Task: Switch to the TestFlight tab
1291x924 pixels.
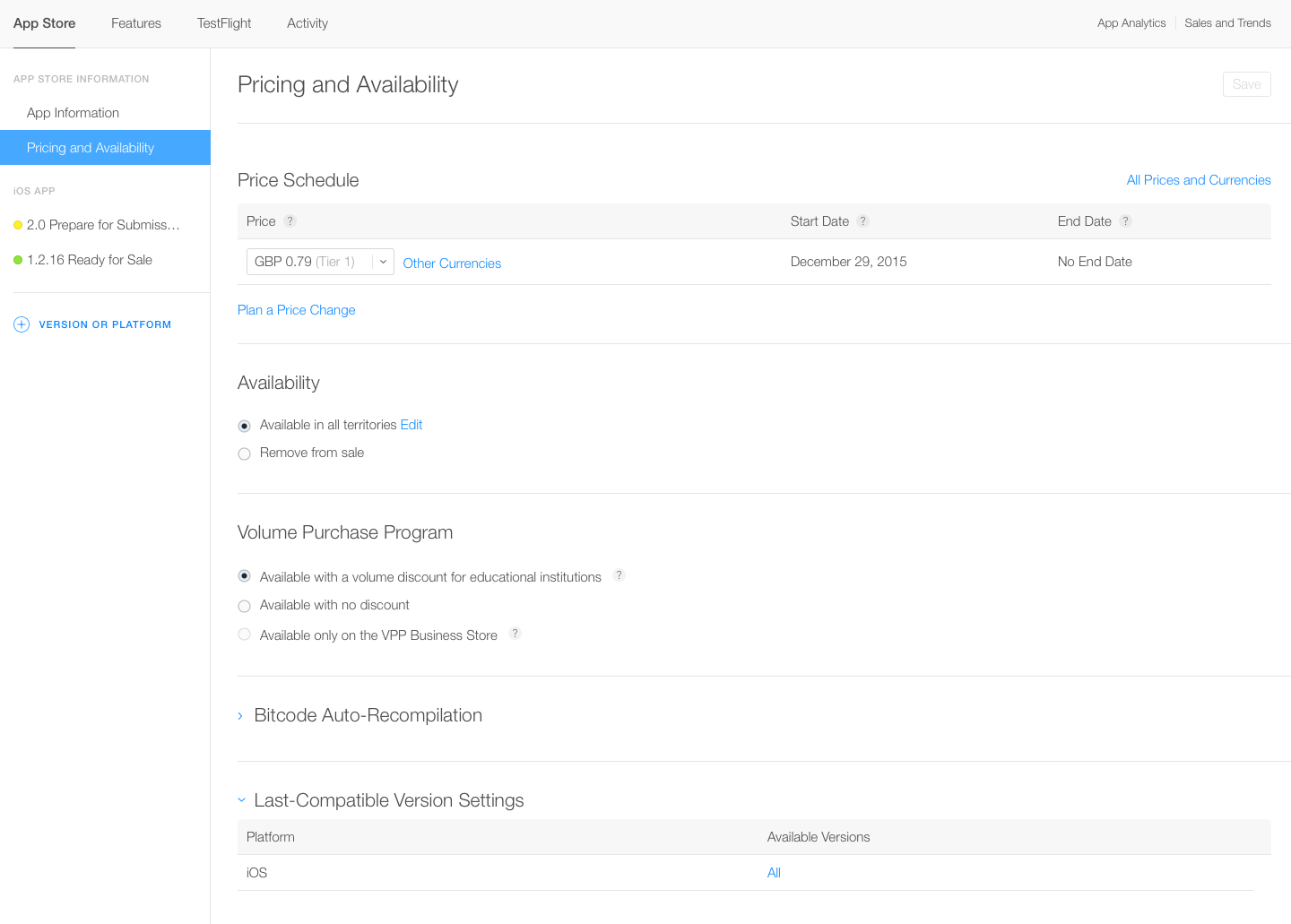Action: pos(224,23)
